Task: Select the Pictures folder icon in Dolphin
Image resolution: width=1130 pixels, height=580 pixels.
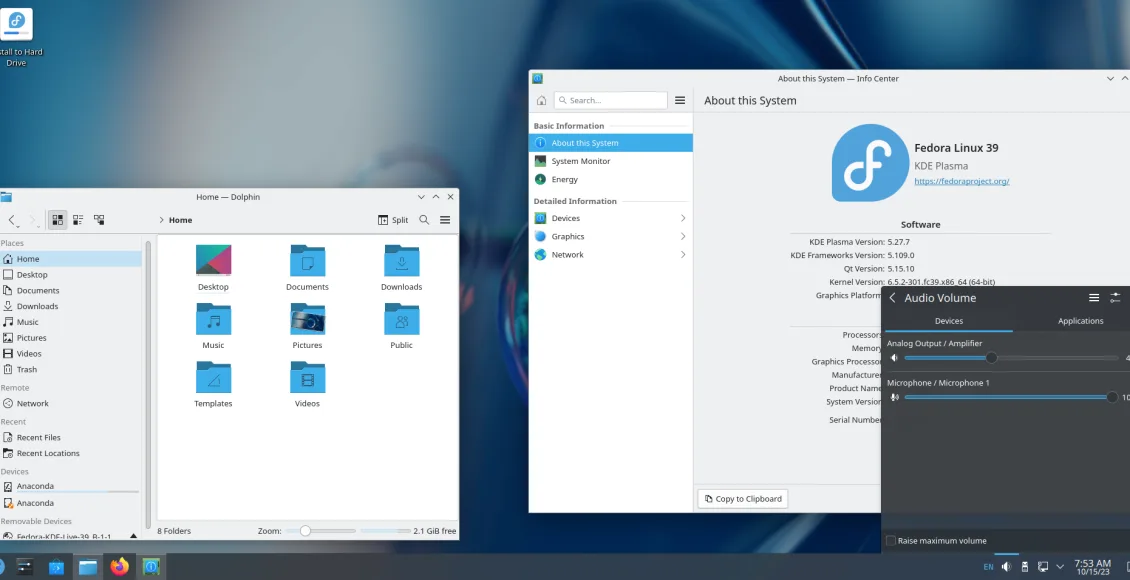Action: (307, 319)
